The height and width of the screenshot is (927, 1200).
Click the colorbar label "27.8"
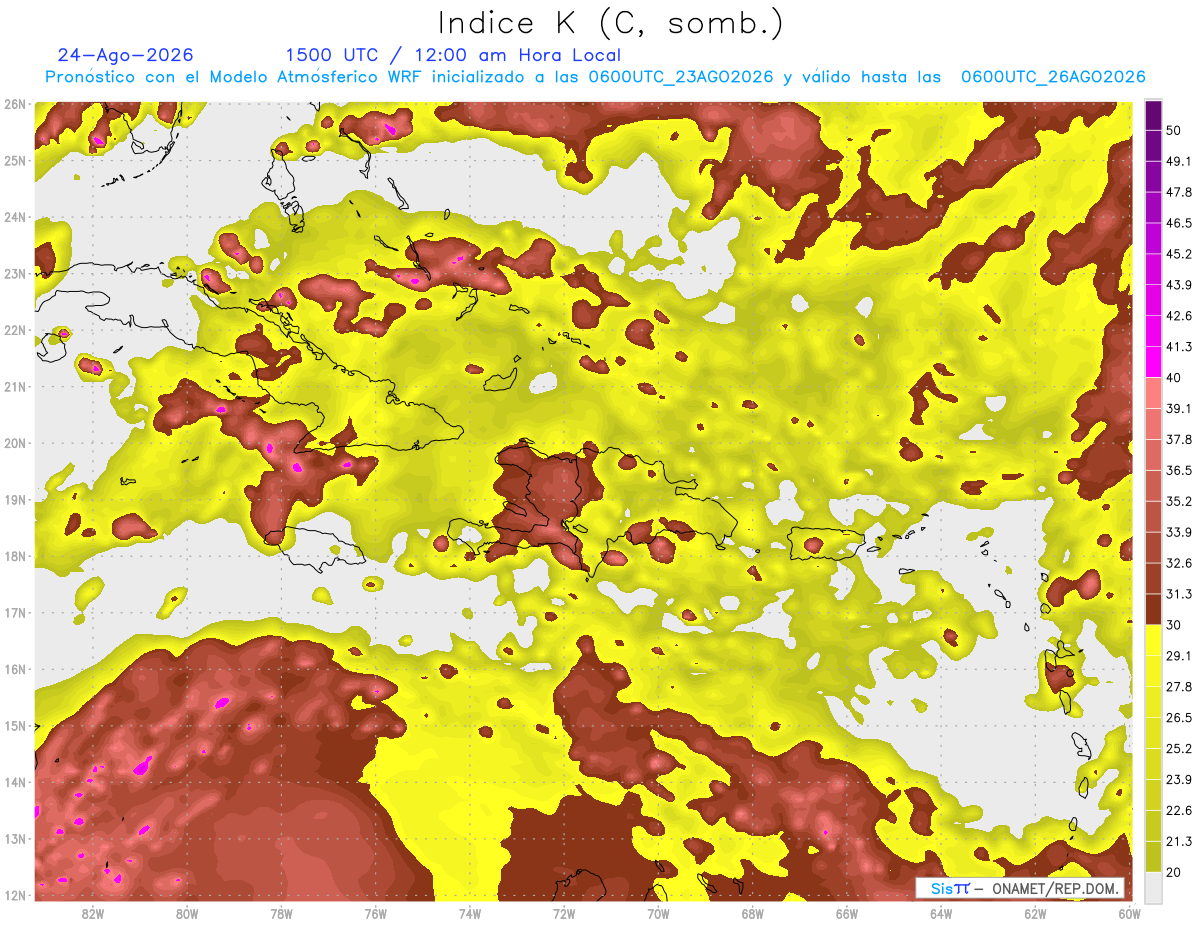[x=1180, y=687]
